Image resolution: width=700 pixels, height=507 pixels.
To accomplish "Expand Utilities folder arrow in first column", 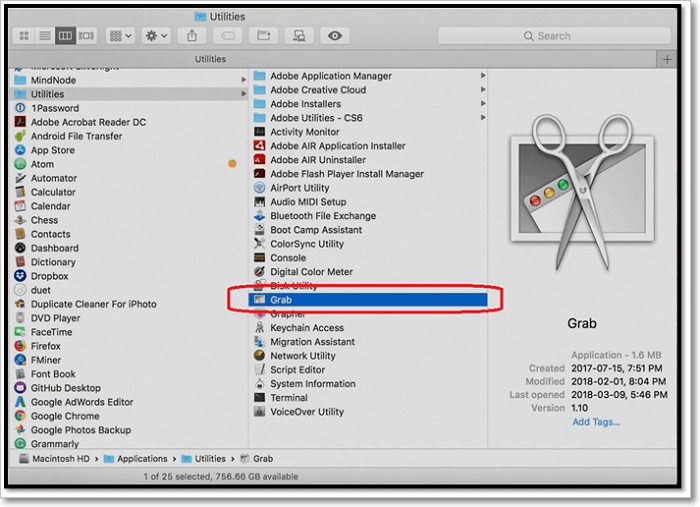I will [244, 94].
